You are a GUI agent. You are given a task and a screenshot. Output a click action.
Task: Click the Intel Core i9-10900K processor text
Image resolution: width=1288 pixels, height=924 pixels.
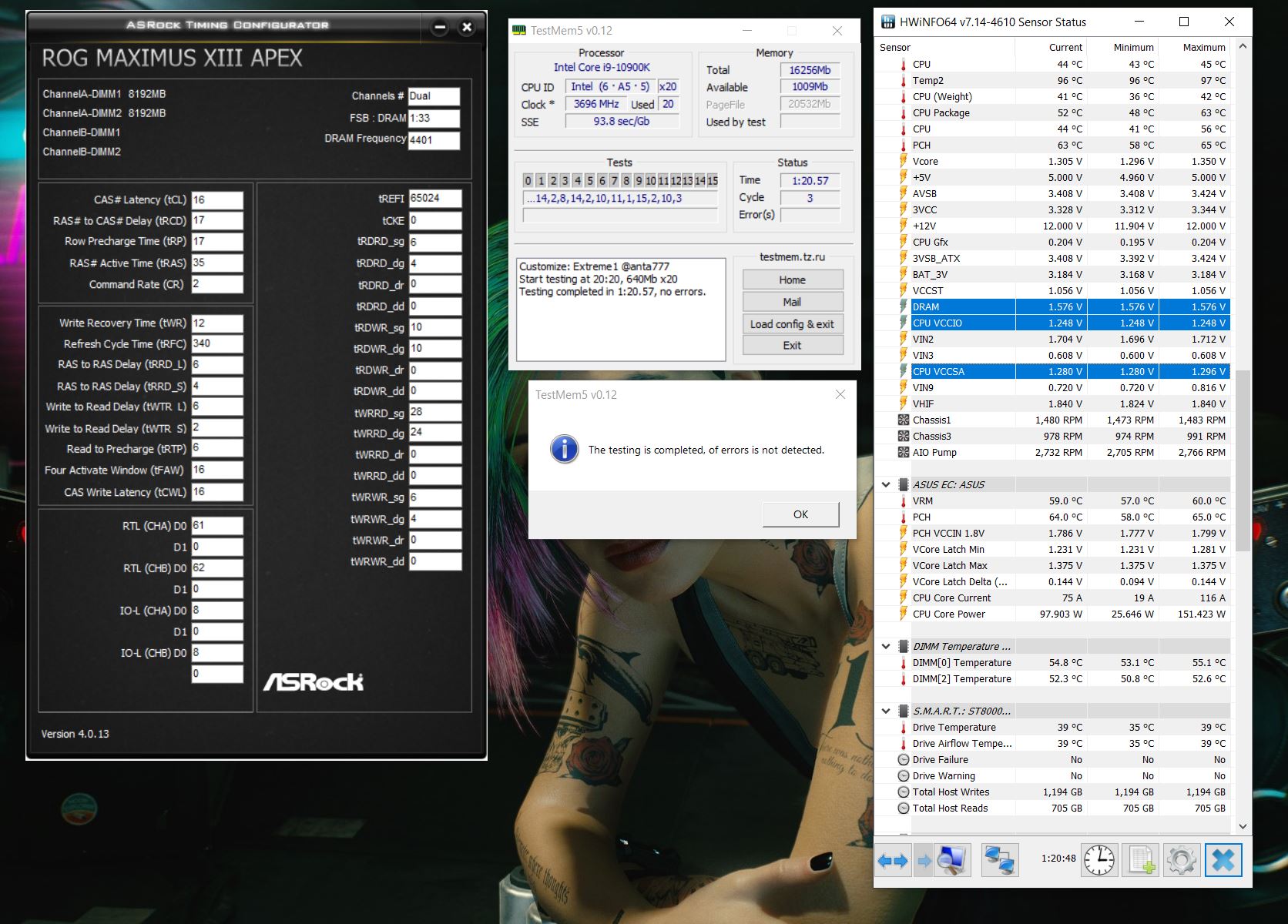point(602,68)
